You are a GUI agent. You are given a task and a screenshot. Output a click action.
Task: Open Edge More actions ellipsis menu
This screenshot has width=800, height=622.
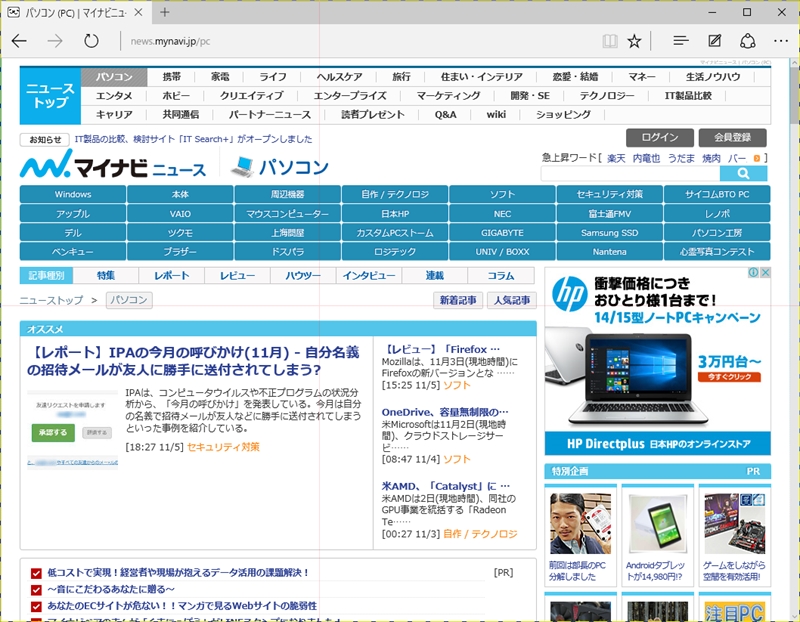(x=781, y=41)
